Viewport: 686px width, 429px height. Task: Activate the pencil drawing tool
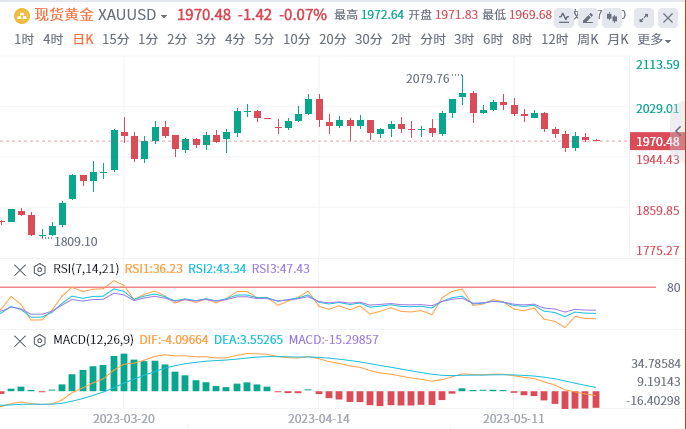tap(588, 18)
